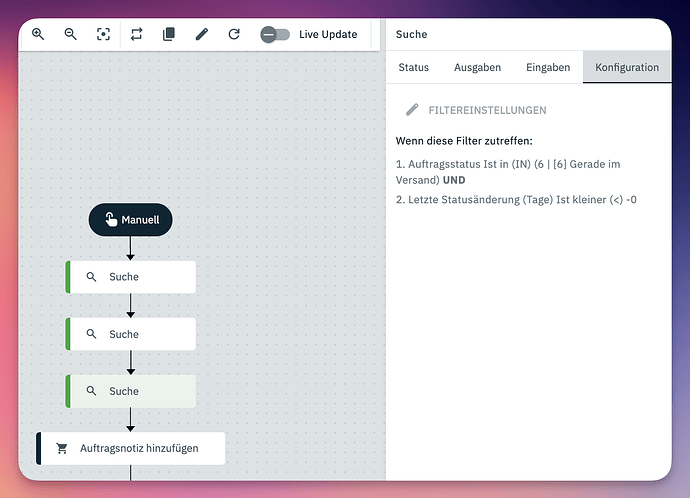Click the Filtereinstellungen heading label

[487, 110]
